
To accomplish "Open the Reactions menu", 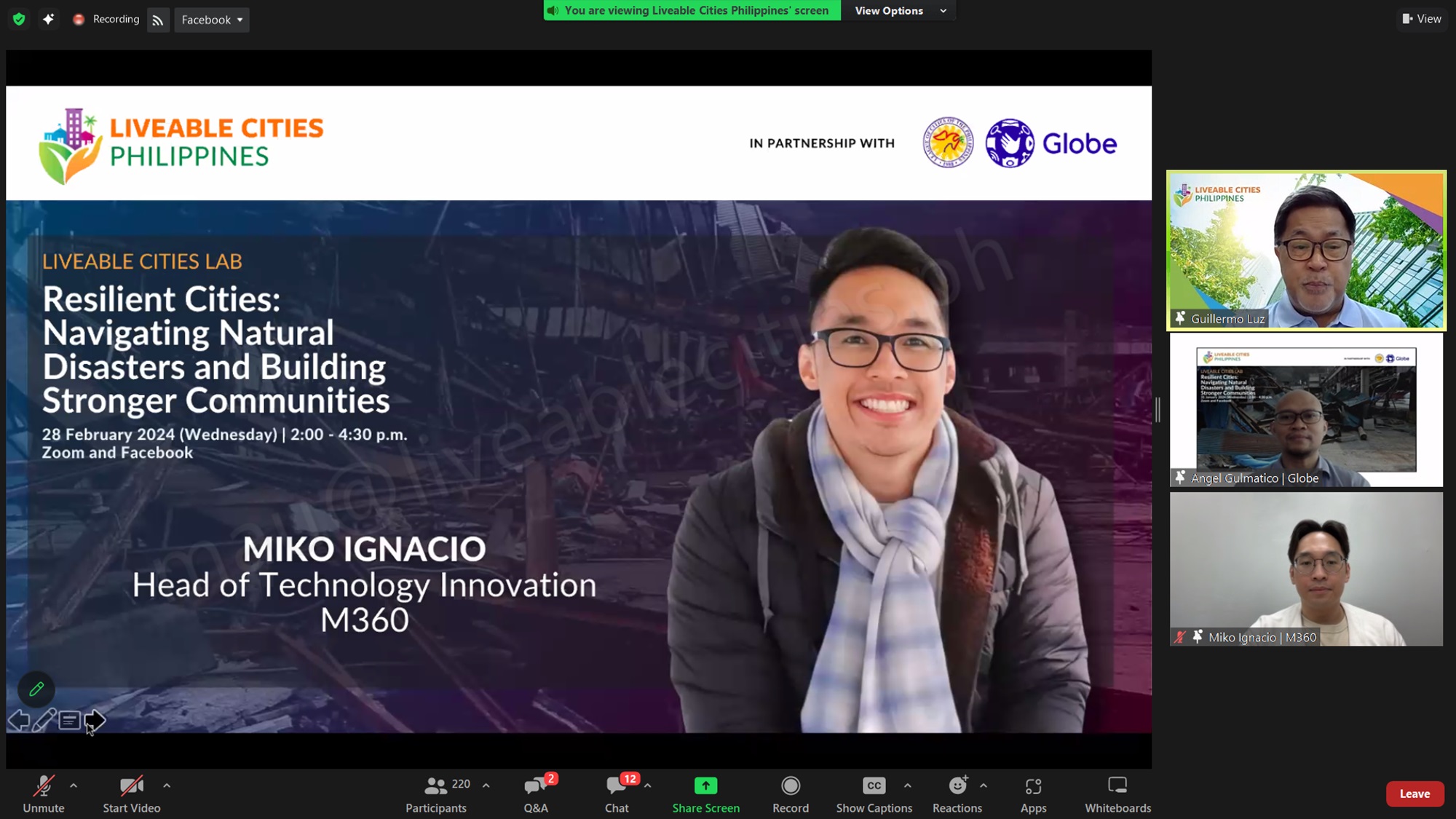I will click(957, 794).
